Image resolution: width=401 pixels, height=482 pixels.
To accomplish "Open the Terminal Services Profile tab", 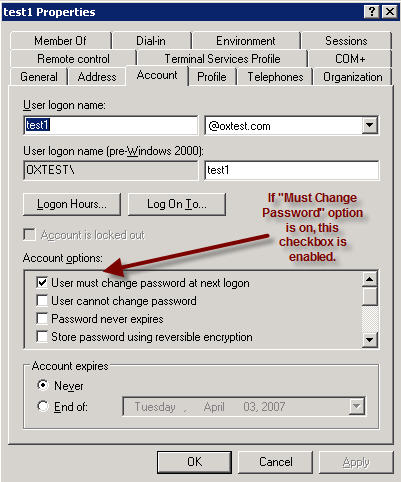I will point(222,59).
